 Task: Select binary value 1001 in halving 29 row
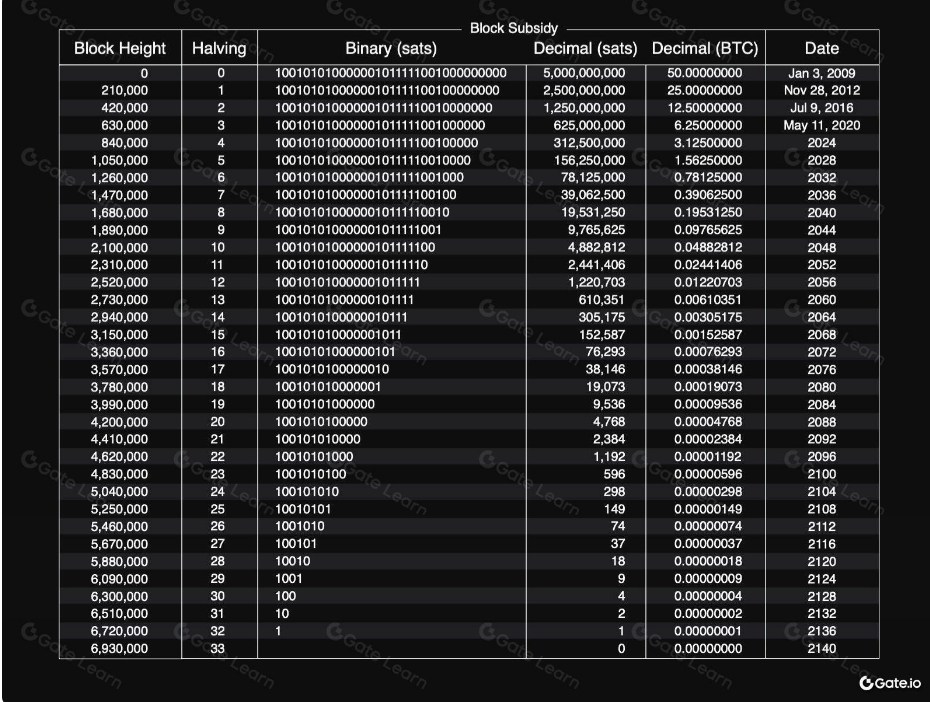click(289, 579)
